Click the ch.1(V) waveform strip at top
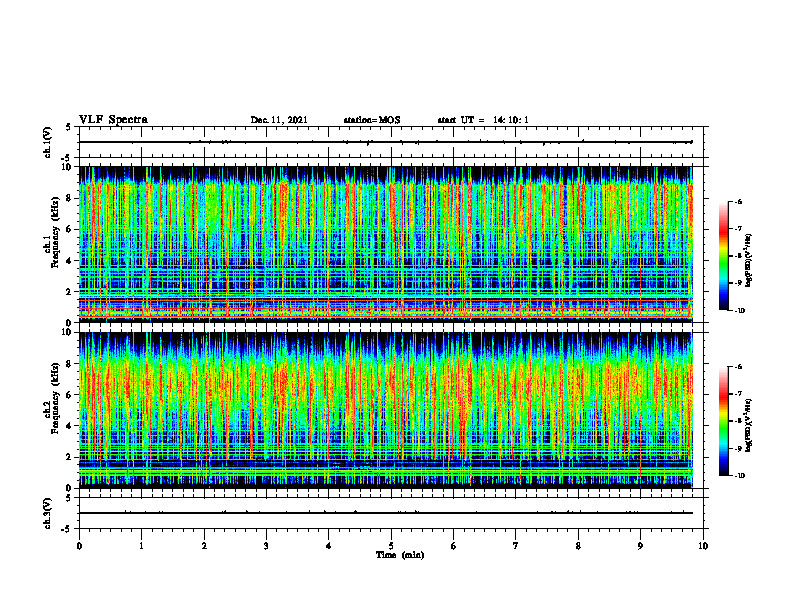 391,142
